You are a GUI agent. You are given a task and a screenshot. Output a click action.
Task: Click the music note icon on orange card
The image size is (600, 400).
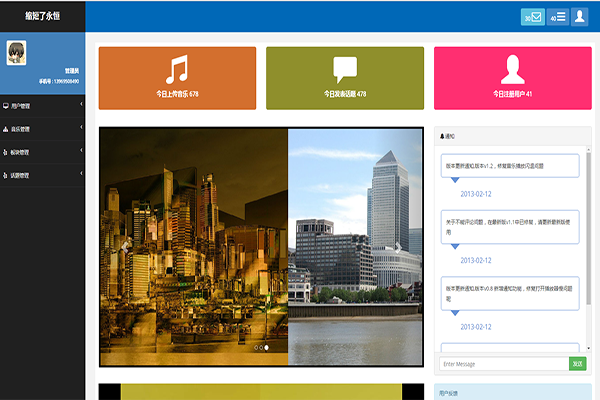[177, 69]
